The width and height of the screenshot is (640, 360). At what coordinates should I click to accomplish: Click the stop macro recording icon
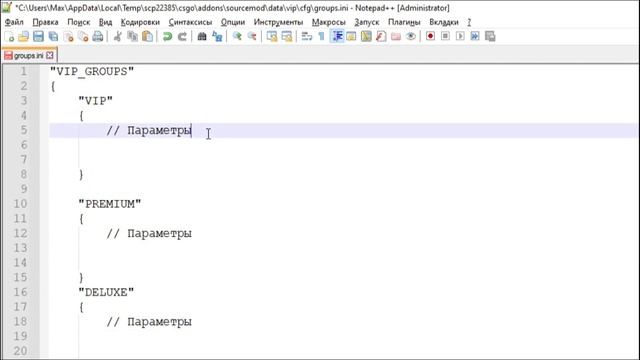pos(445,36)
